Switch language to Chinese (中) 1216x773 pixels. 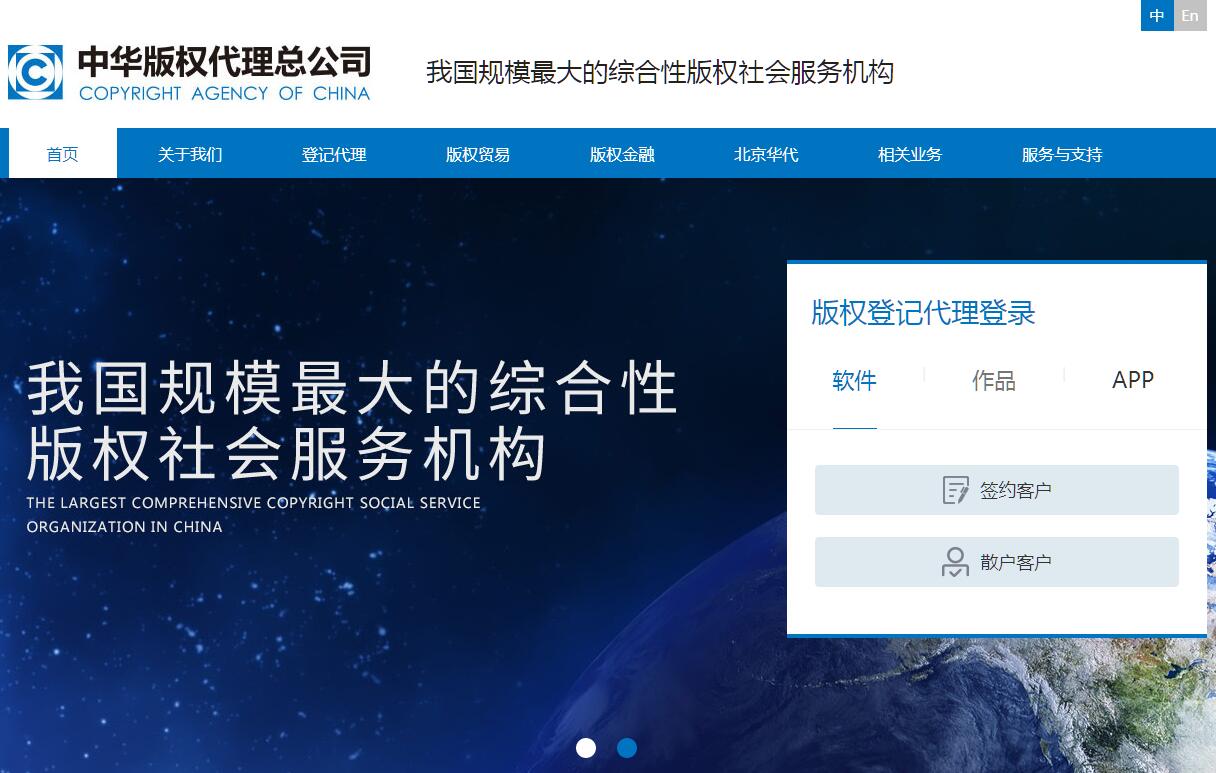tap(1157, 15)
